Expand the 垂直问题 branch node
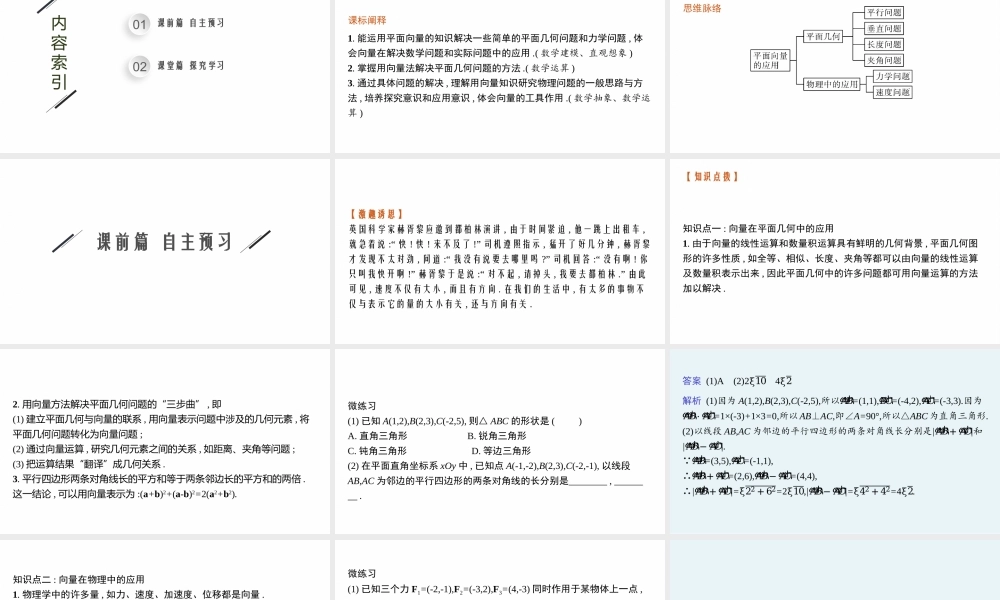Image resolution: width=1000 pixels, height=600 pixels. pos(884,29)
